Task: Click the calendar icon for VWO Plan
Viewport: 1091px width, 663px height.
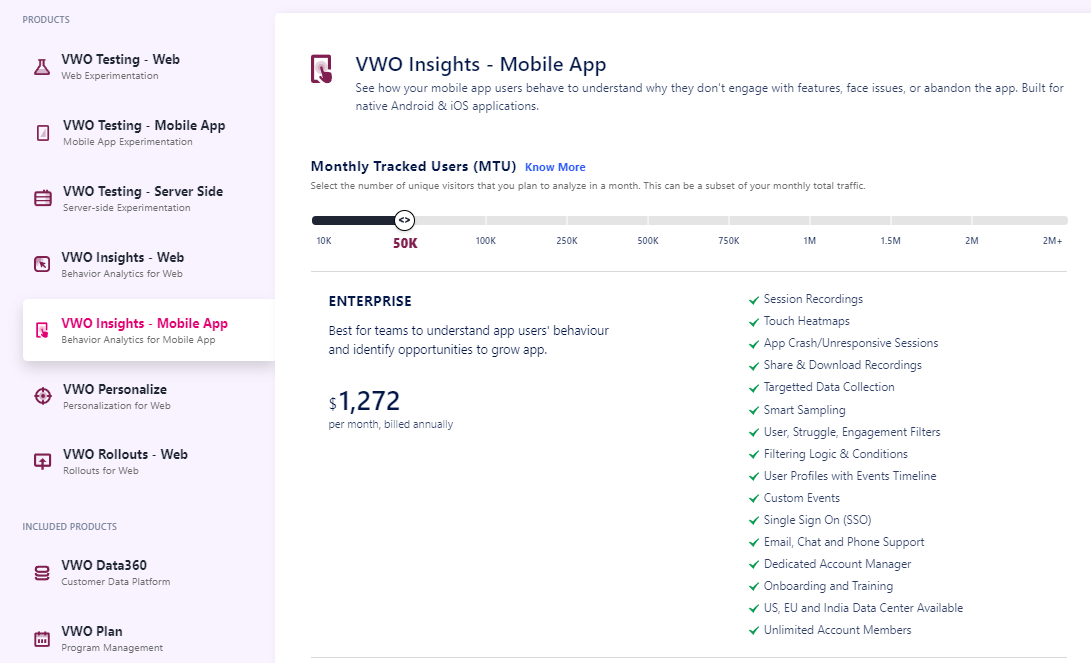Action: click(42, 638)
